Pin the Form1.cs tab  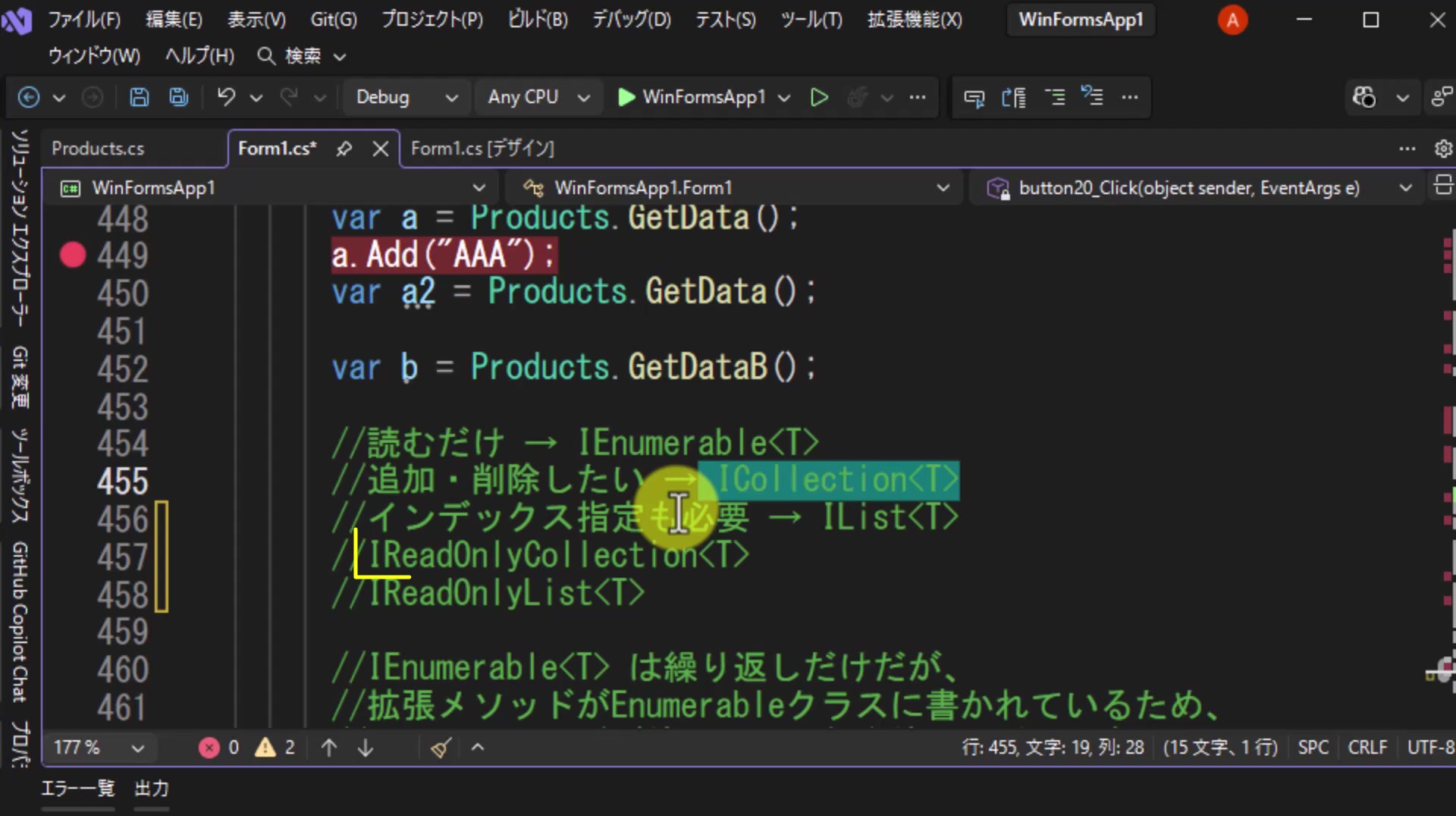click(344, 149)
